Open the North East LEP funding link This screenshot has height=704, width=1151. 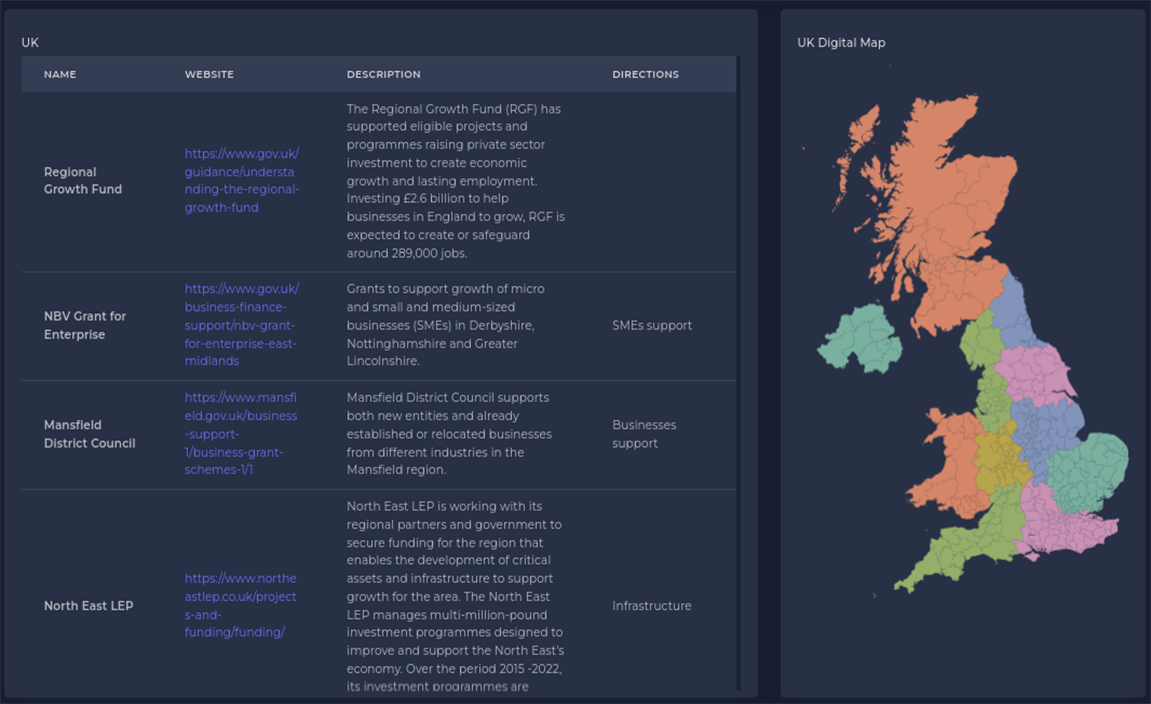tap(240, 605)
